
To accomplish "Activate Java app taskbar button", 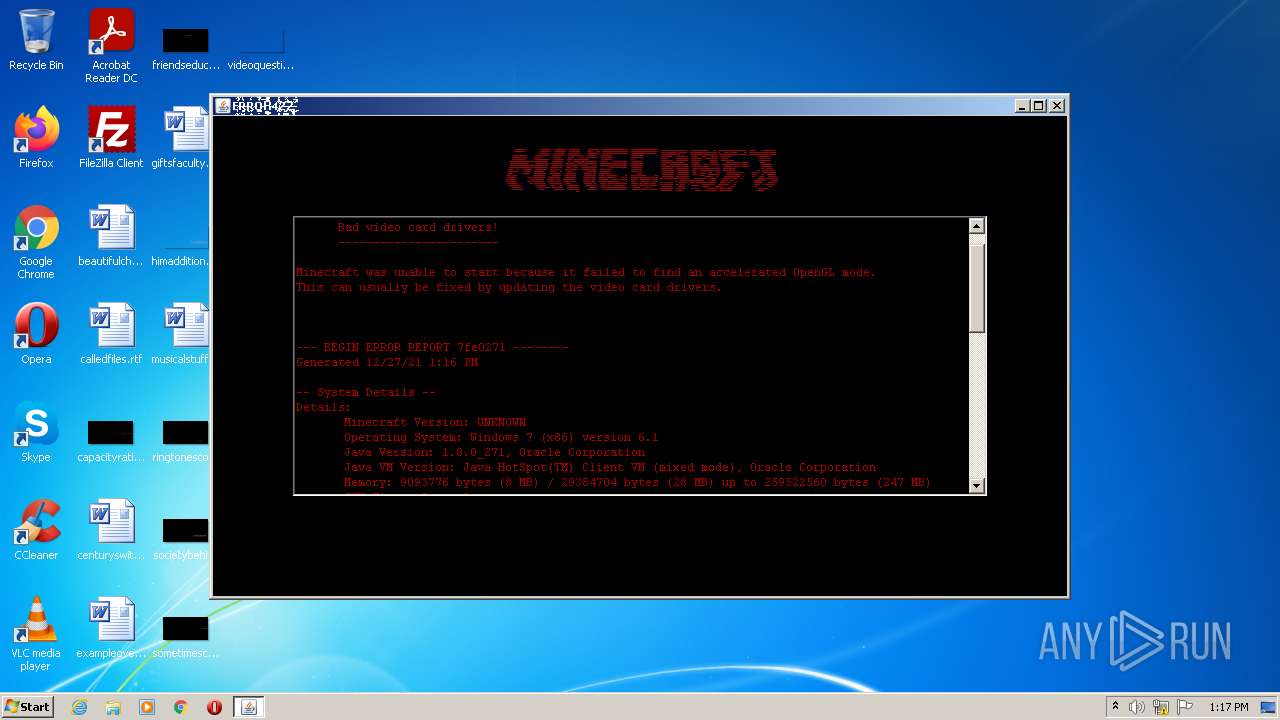I will tap(249, 707).
